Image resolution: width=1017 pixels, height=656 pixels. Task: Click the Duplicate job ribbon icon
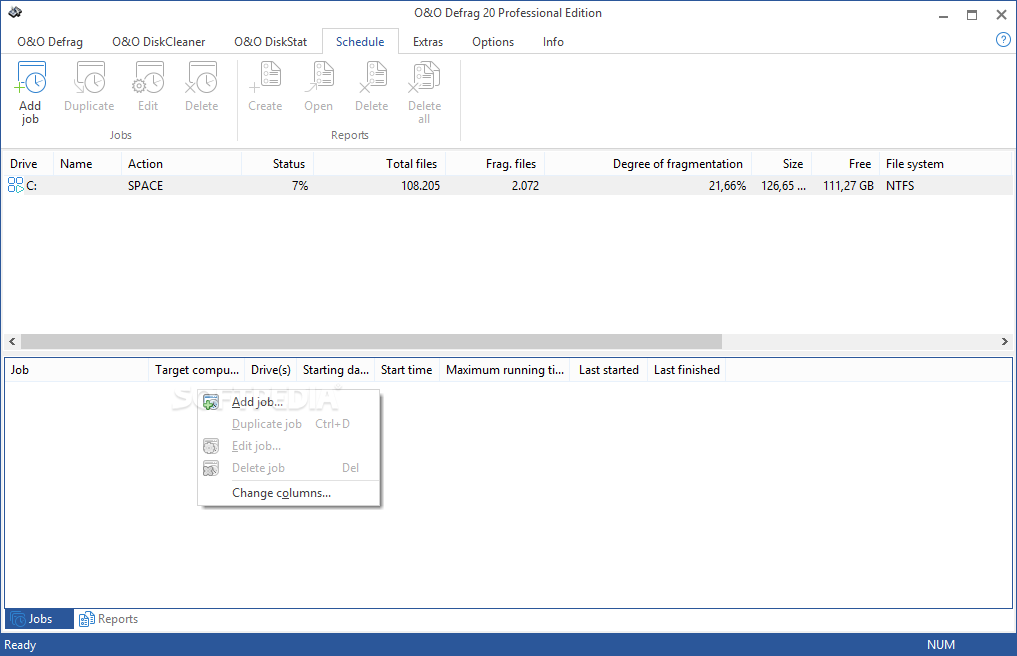coord(90,79)
